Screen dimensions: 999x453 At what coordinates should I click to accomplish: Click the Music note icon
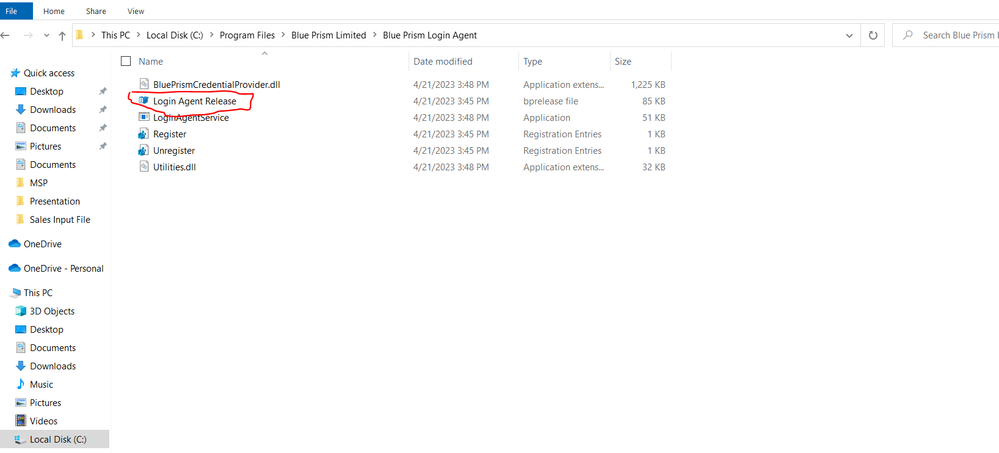tap(20, 384)
